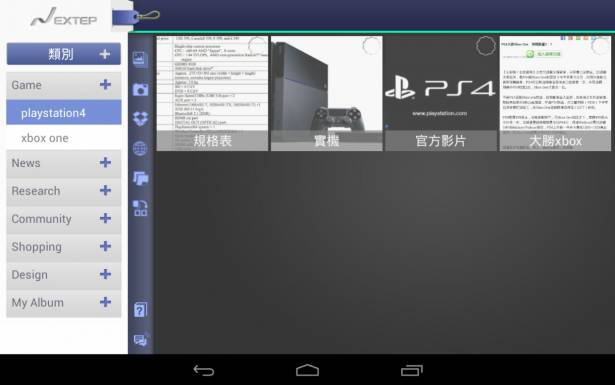Screen dimensions: 615x385
Task: Open the help question mark icon
Action: [x=140, y=310]
